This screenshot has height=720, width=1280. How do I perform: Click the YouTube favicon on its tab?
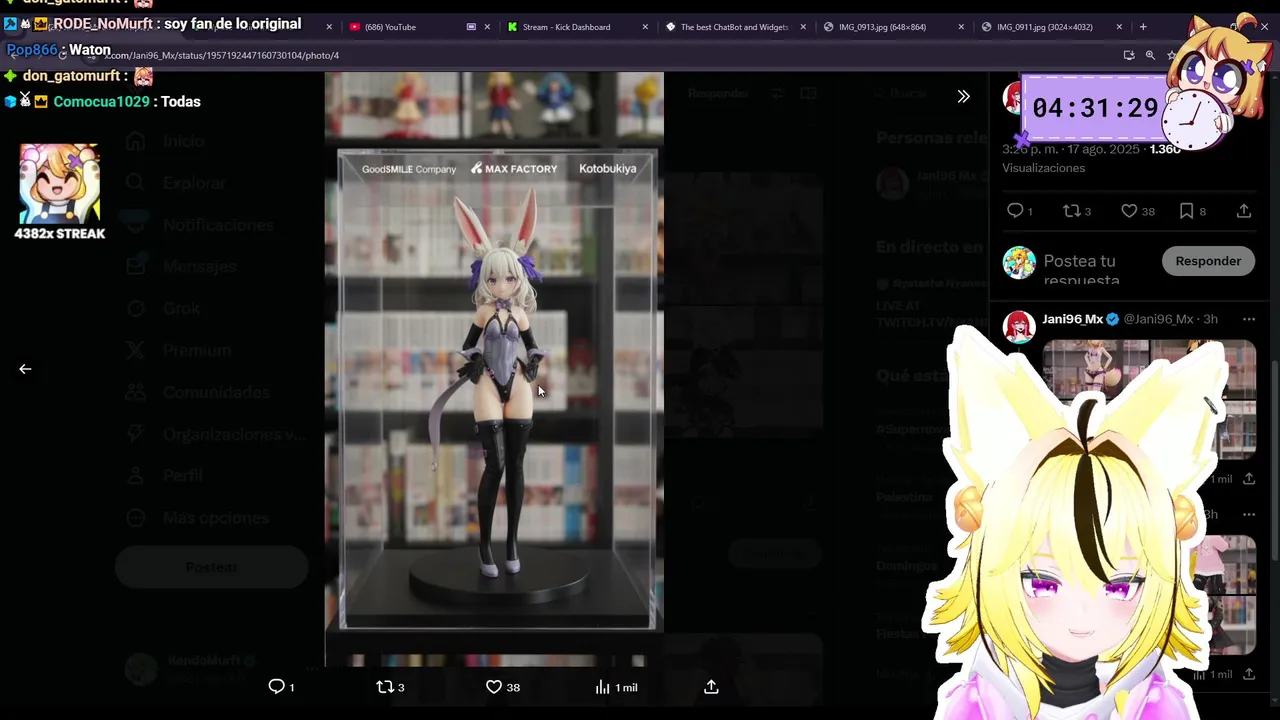(354, 27)
